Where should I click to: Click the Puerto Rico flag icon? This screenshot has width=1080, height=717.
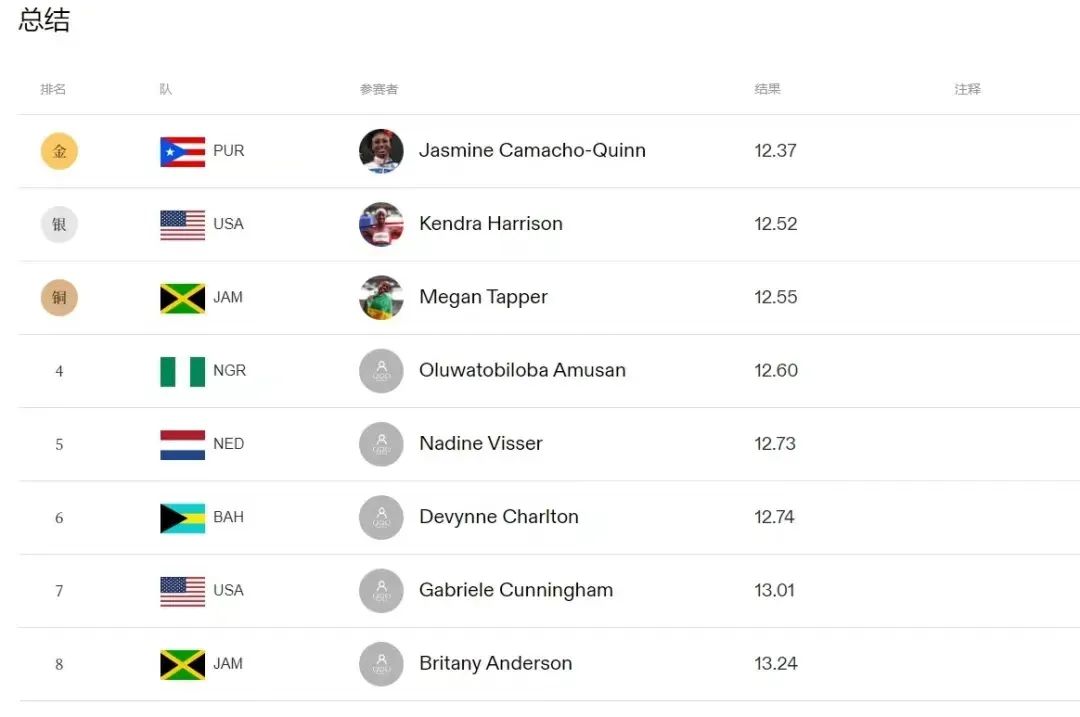pyautogui.click(x=182, y=151)
